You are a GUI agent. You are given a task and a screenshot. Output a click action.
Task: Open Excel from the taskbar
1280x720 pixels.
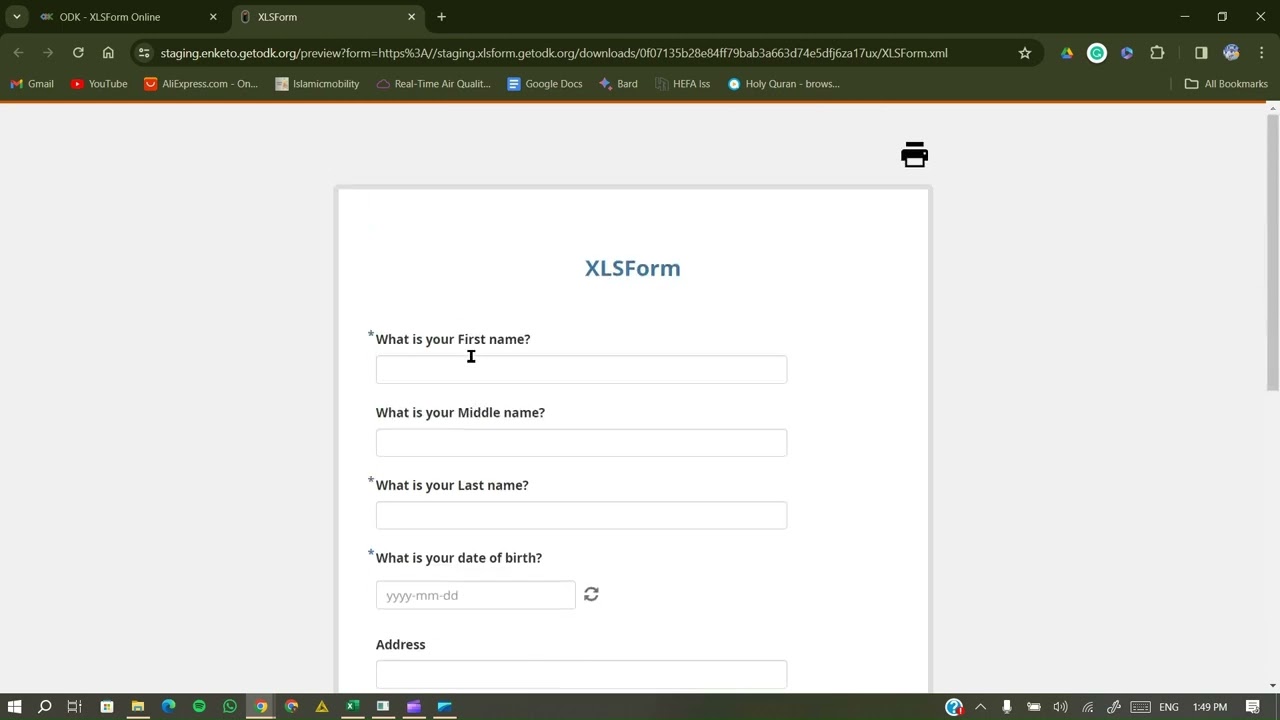pos(352,707)
